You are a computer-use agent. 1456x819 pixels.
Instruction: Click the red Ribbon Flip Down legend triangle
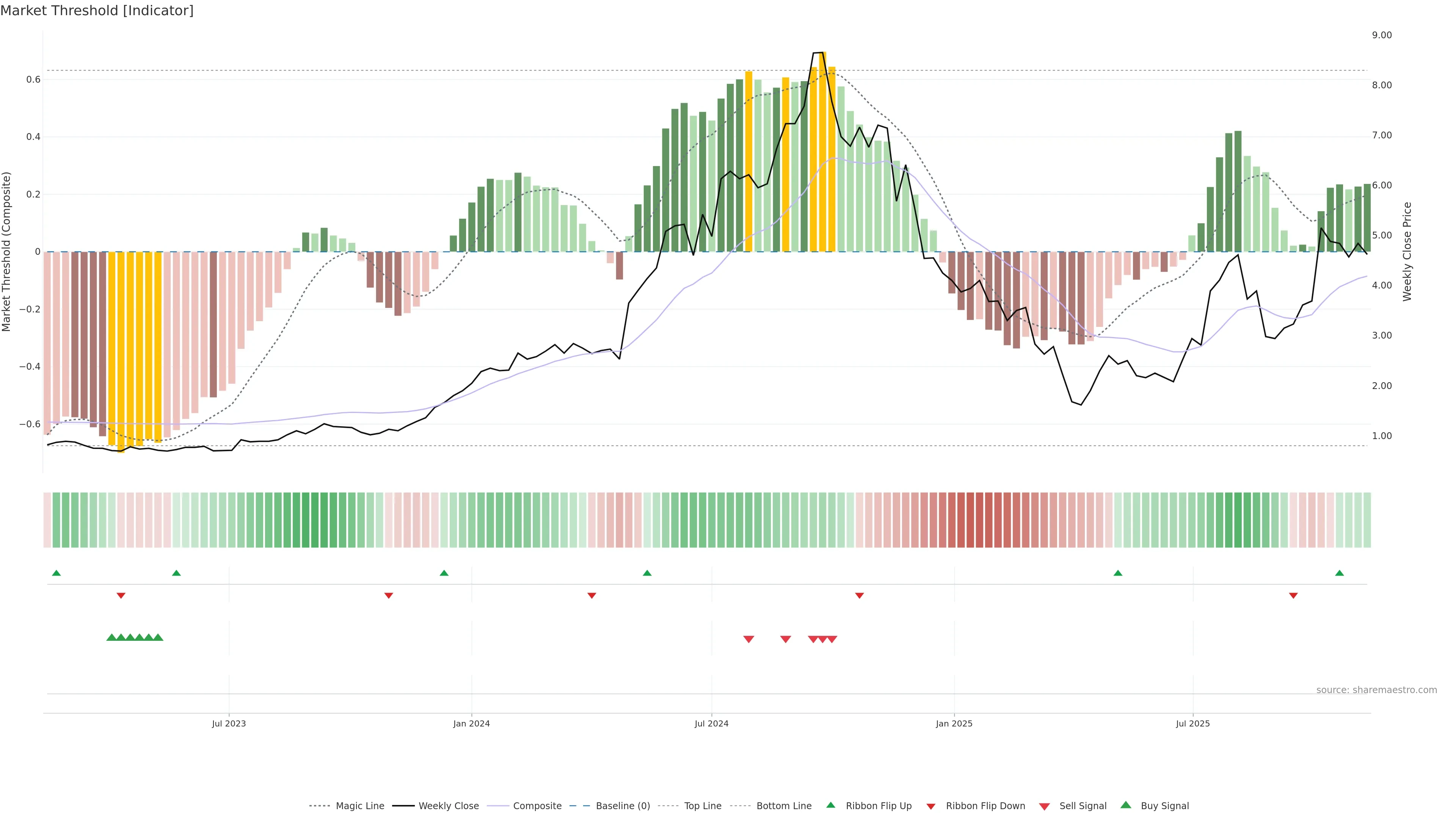[931, 806]
